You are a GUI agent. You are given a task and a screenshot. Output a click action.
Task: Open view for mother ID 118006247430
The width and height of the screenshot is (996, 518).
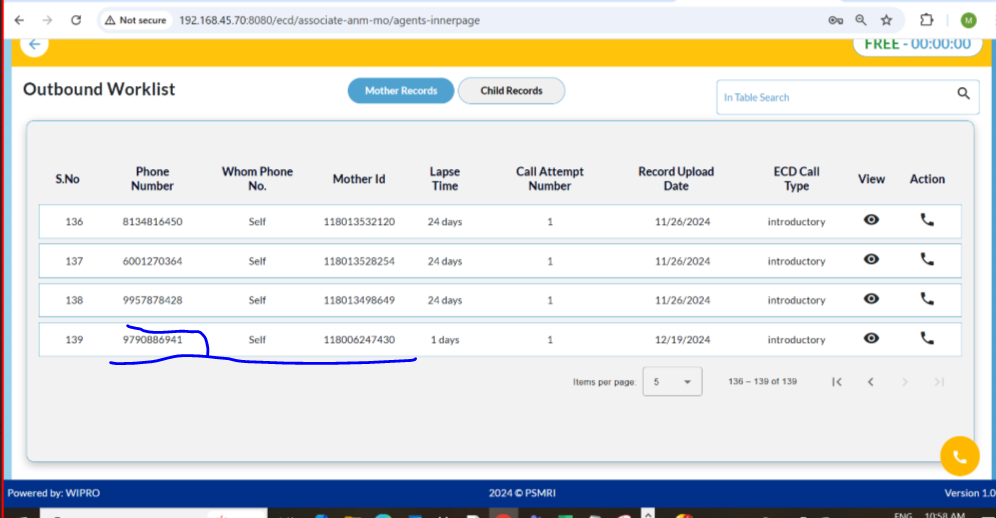click(871, 339)
